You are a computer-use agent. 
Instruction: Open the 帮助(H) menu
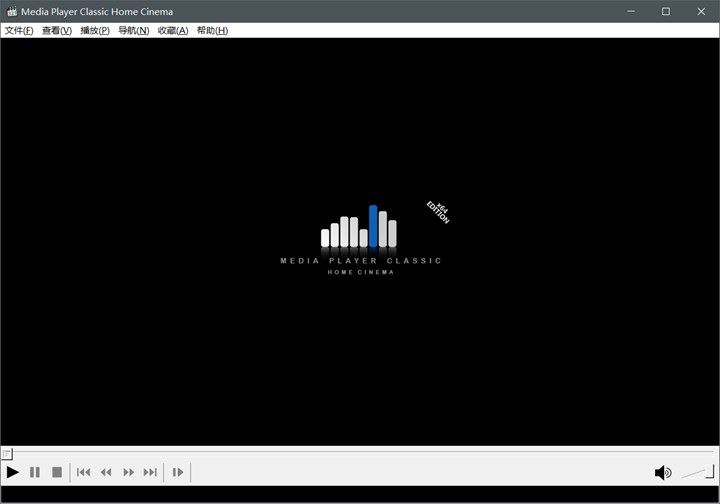pos(212,30)
